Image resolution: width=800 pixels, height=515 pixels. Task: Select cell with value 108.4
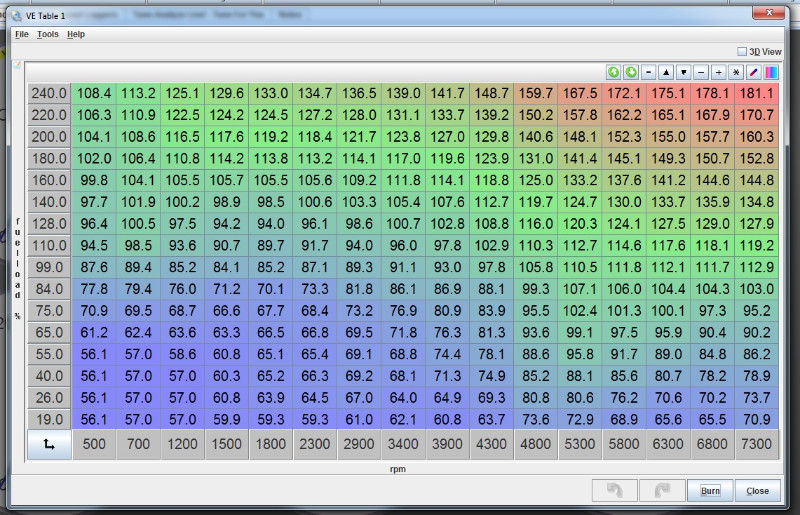[x=94, y=93]
